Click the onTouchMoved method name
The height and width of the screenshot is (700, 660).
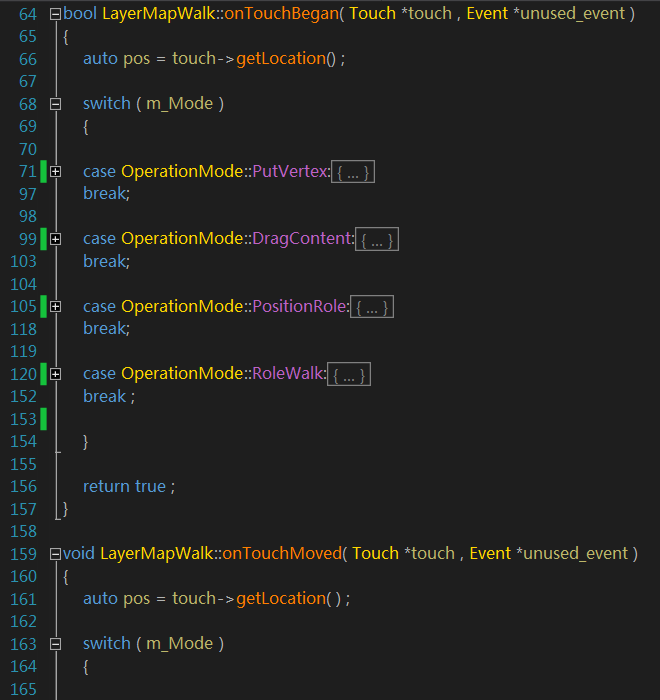[282, 554]
